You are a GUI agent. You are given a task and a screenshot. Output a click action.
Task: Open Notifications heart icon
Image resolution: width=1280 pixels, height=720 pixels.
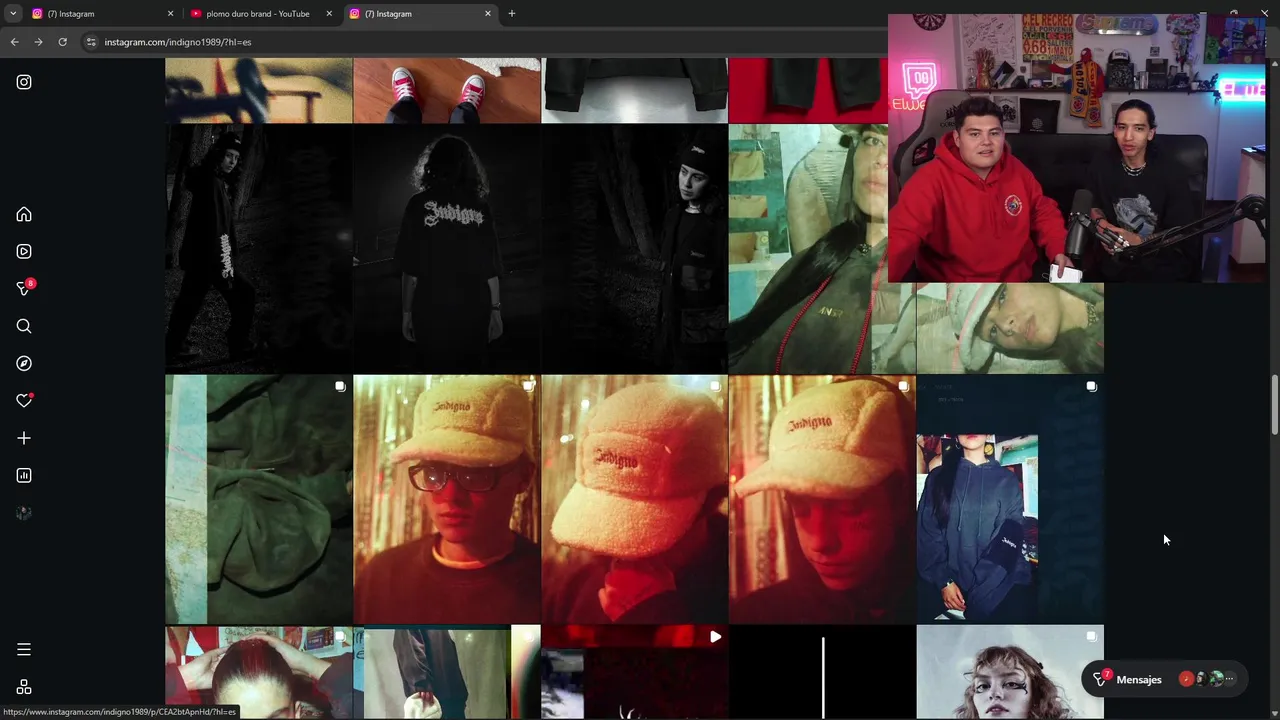pos(24,400)
